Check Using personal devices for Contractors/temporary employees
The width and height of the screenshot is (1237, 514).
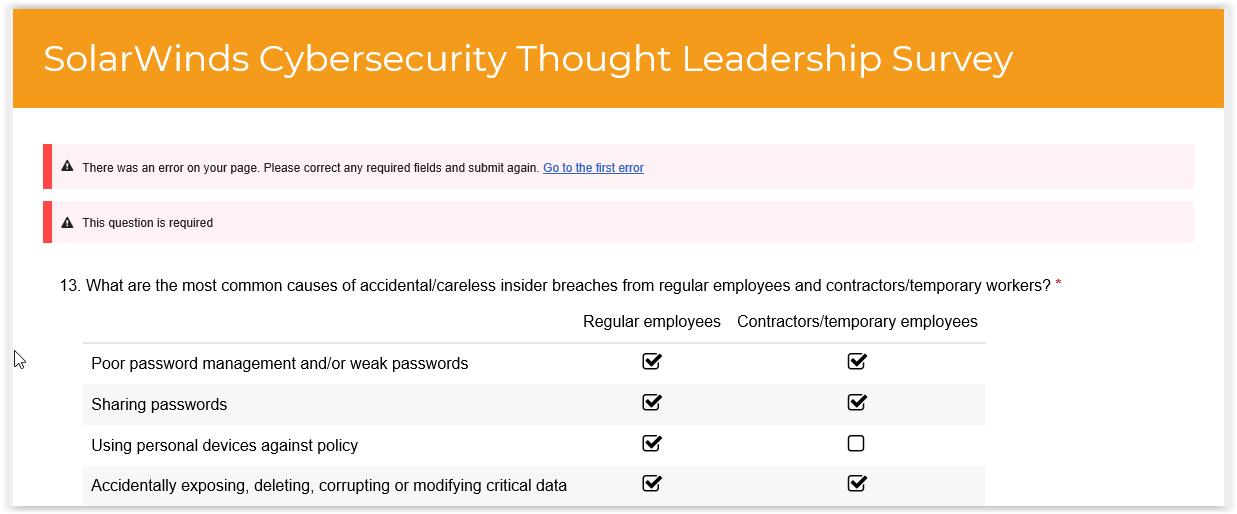click(856, 443)
